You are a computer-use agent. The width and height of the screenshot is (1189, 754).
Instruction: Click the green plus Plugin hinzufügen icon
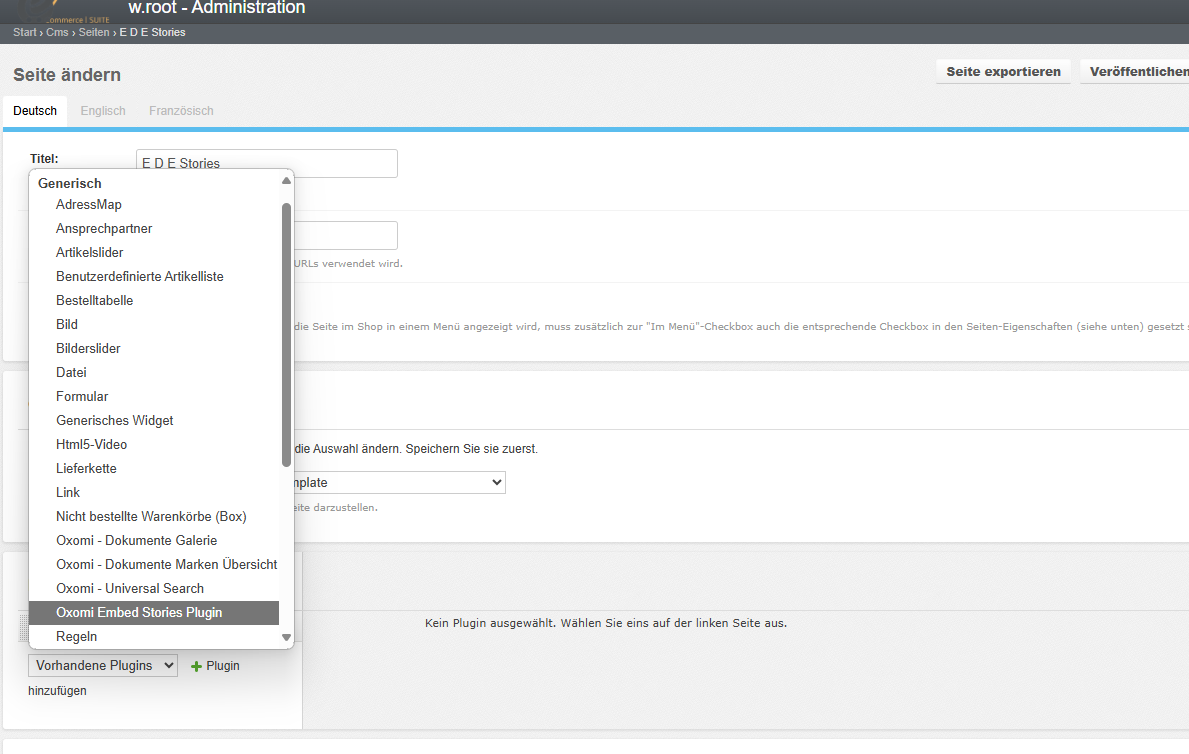click(x=197, y=666)
